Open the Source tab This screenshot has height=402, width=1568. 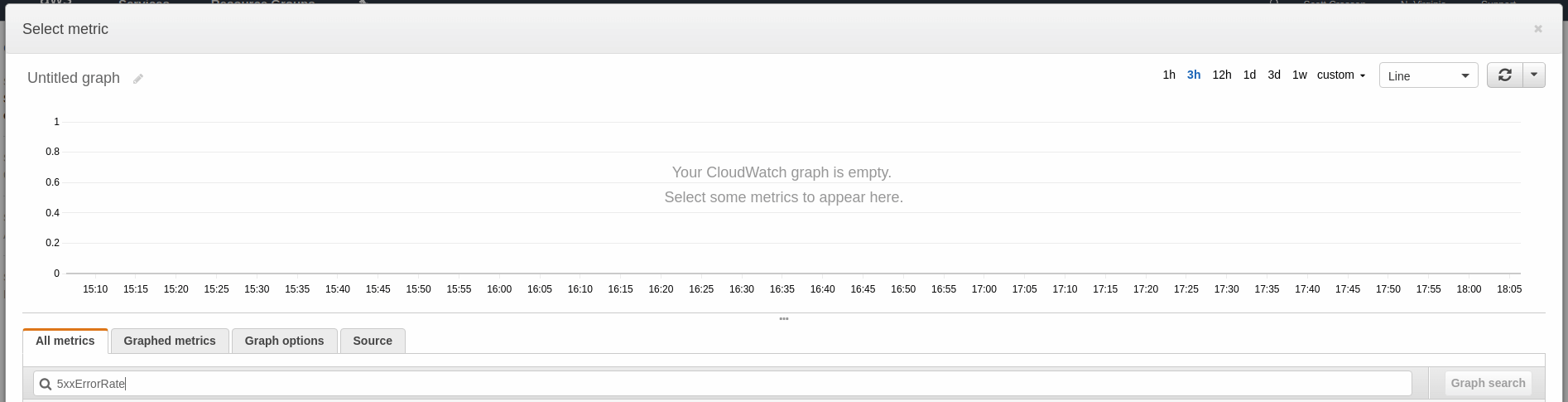coord(373,341)
